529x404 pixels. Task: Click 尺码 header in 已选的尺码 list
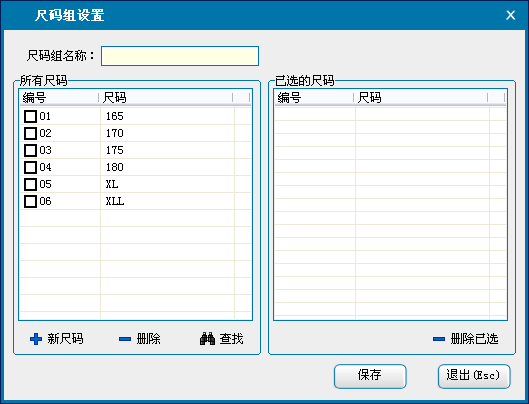click(x=421, y=98)
